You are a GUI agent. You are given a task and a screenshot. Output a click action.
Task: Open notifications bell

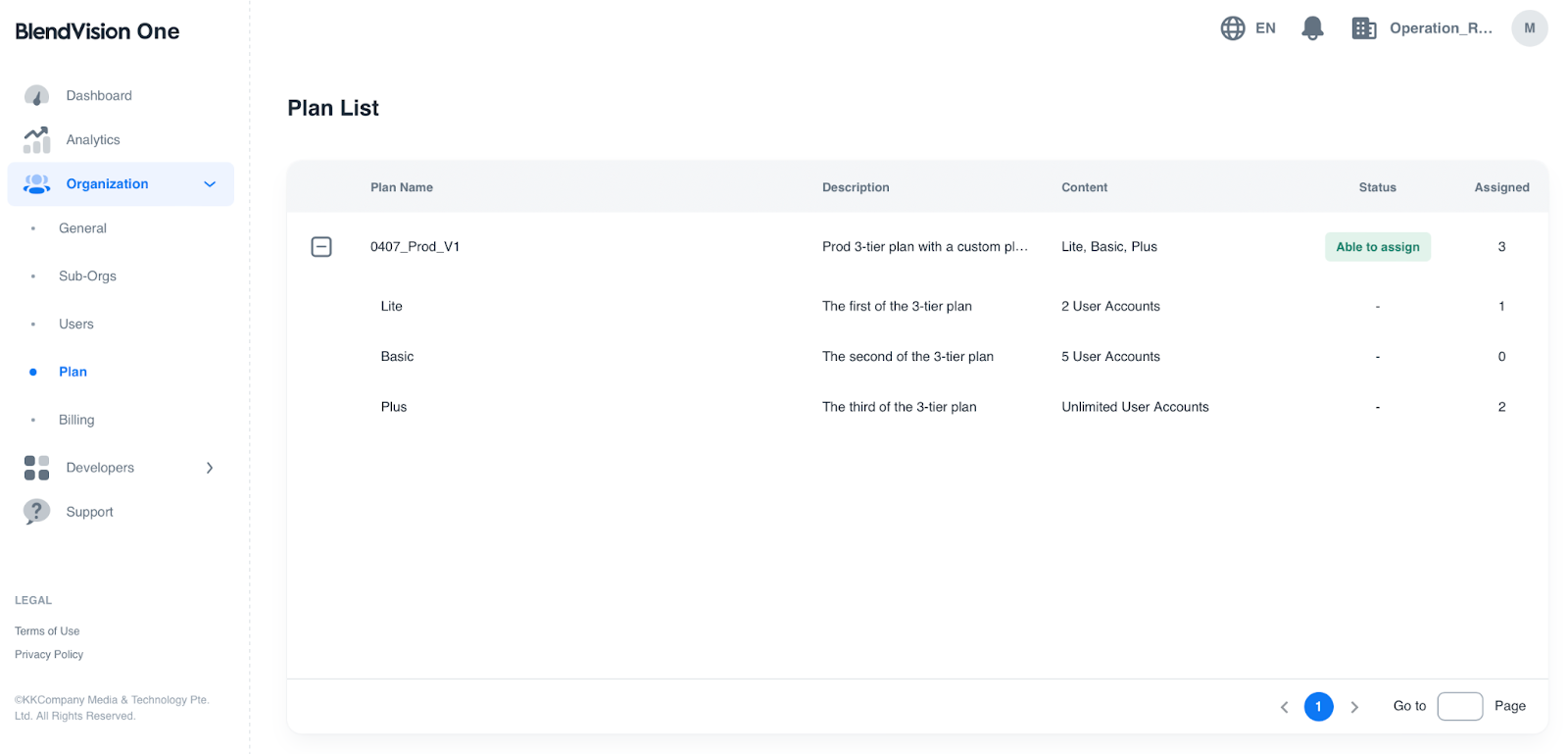[x=1312, y=28]
